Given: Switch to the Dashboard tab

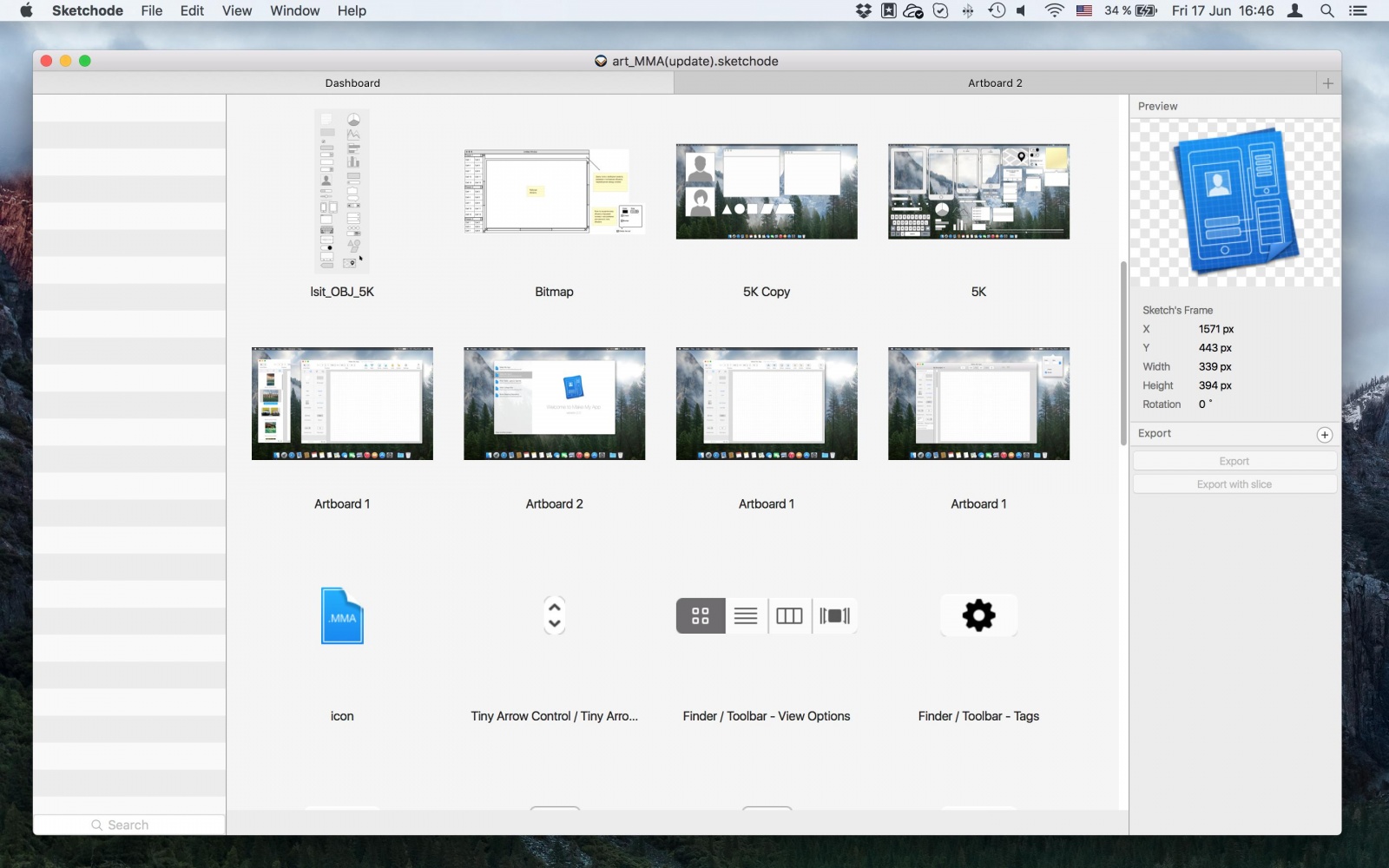Looking at the screenshot, I should [x=353, y=83].
